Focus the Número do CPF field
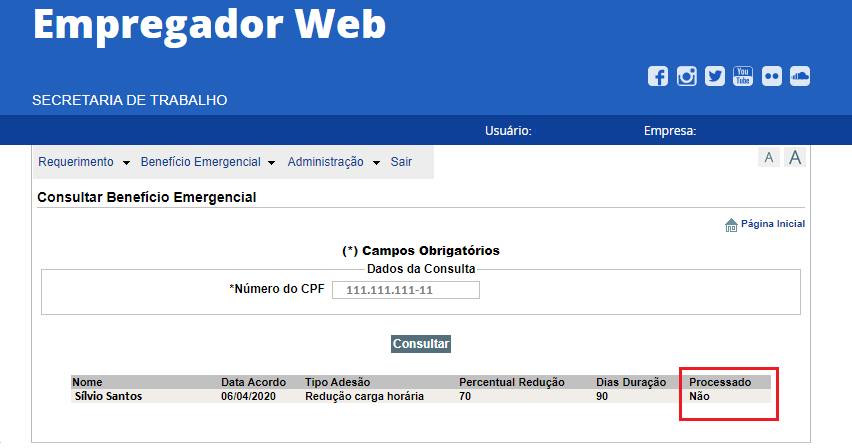 (x=406, y=290)
